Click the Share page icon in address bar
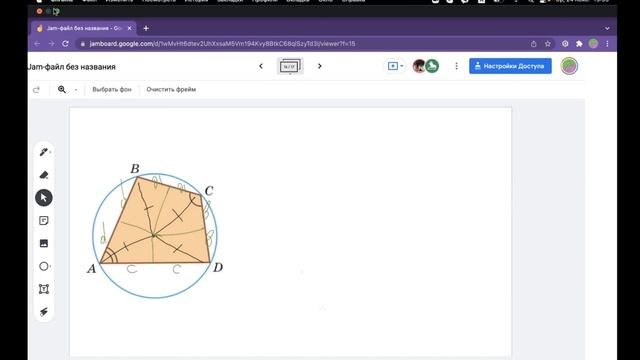The width and height of the screenshot is (640, 360). [533, 44]
